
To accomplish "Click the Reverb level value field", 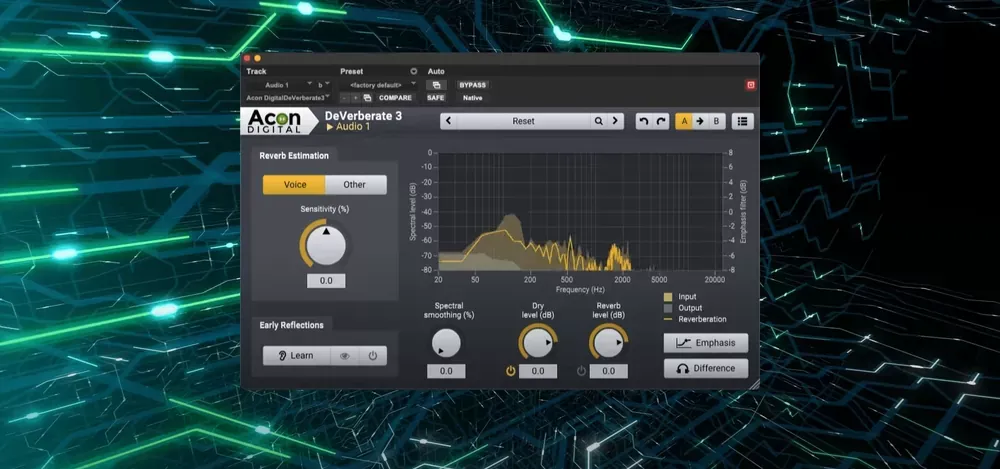I will 608,371.
